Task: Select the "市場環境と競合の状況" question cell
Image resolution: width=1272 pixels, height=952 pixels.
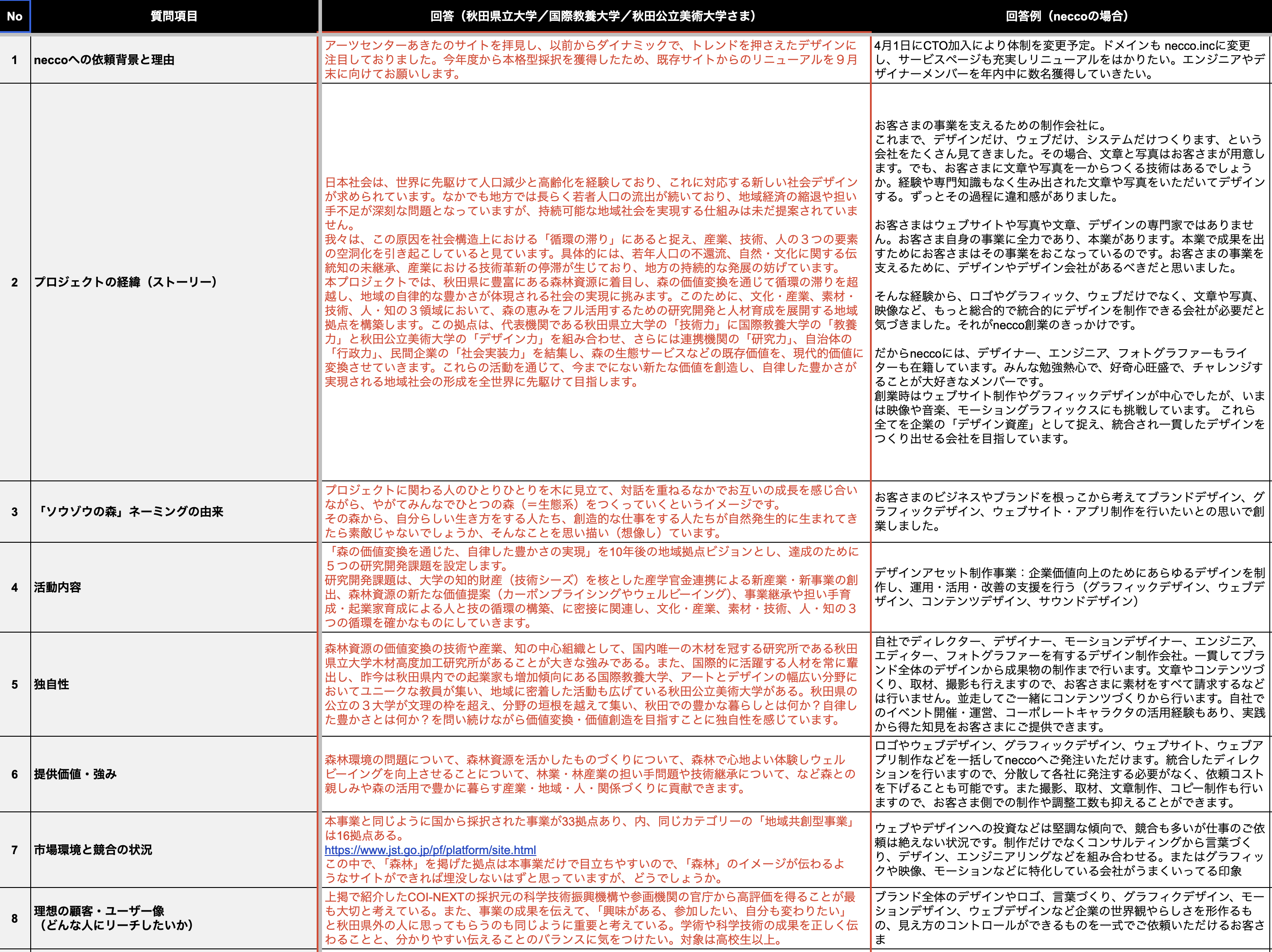Action: tap(173, 850)
